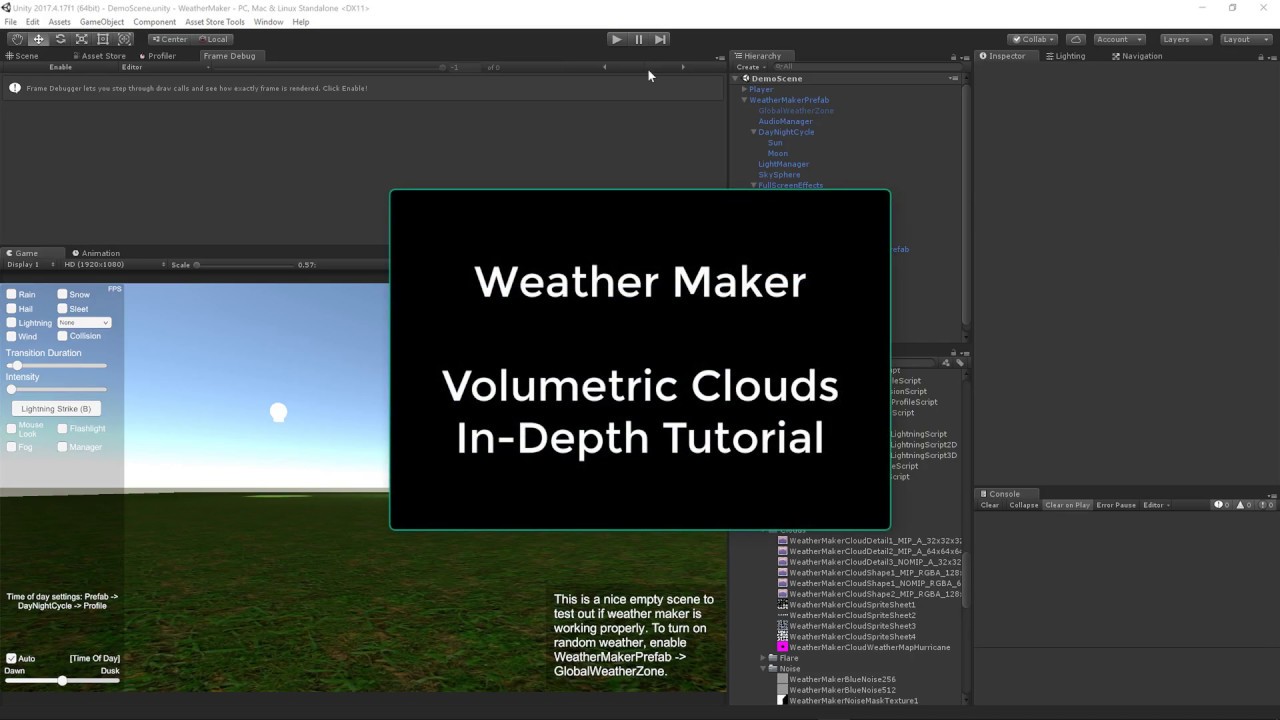Open the Collab dropdown

[1034, 39]
